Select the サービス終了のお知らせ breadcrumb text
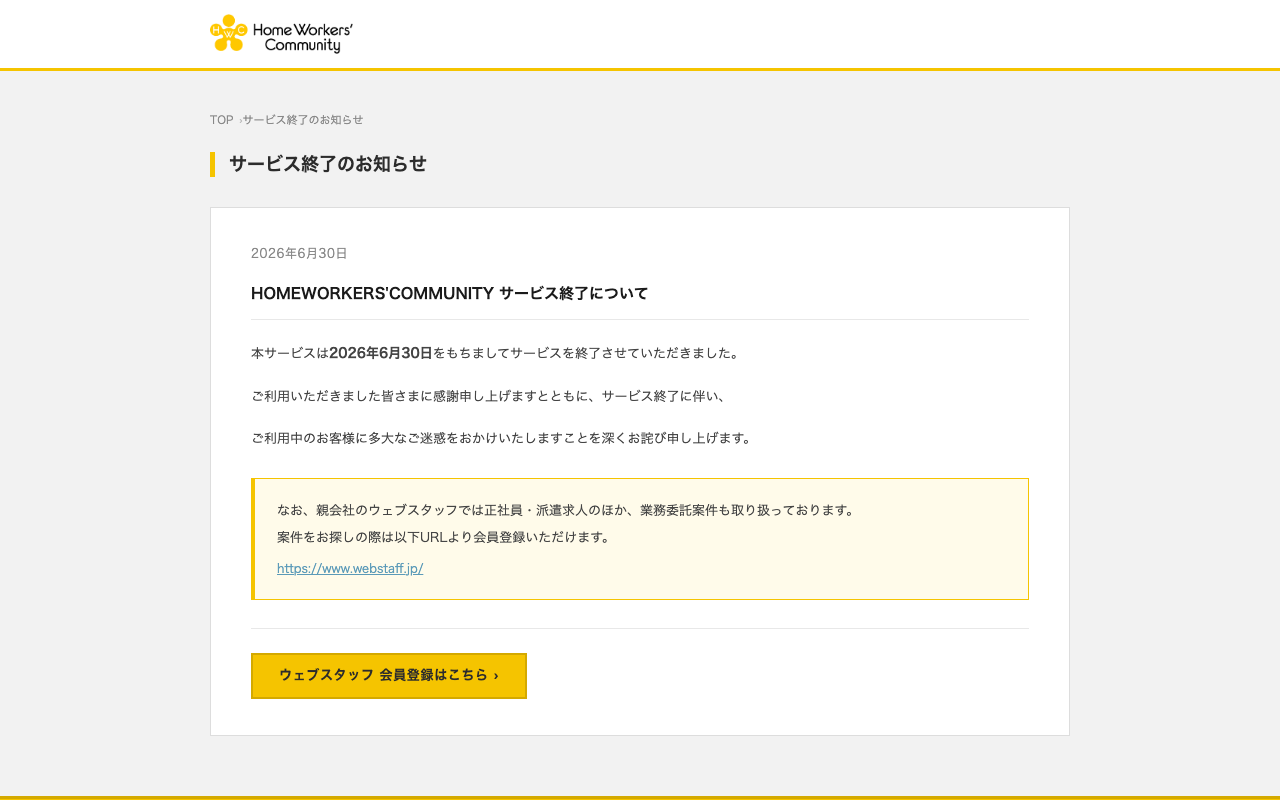 point(303,120)
